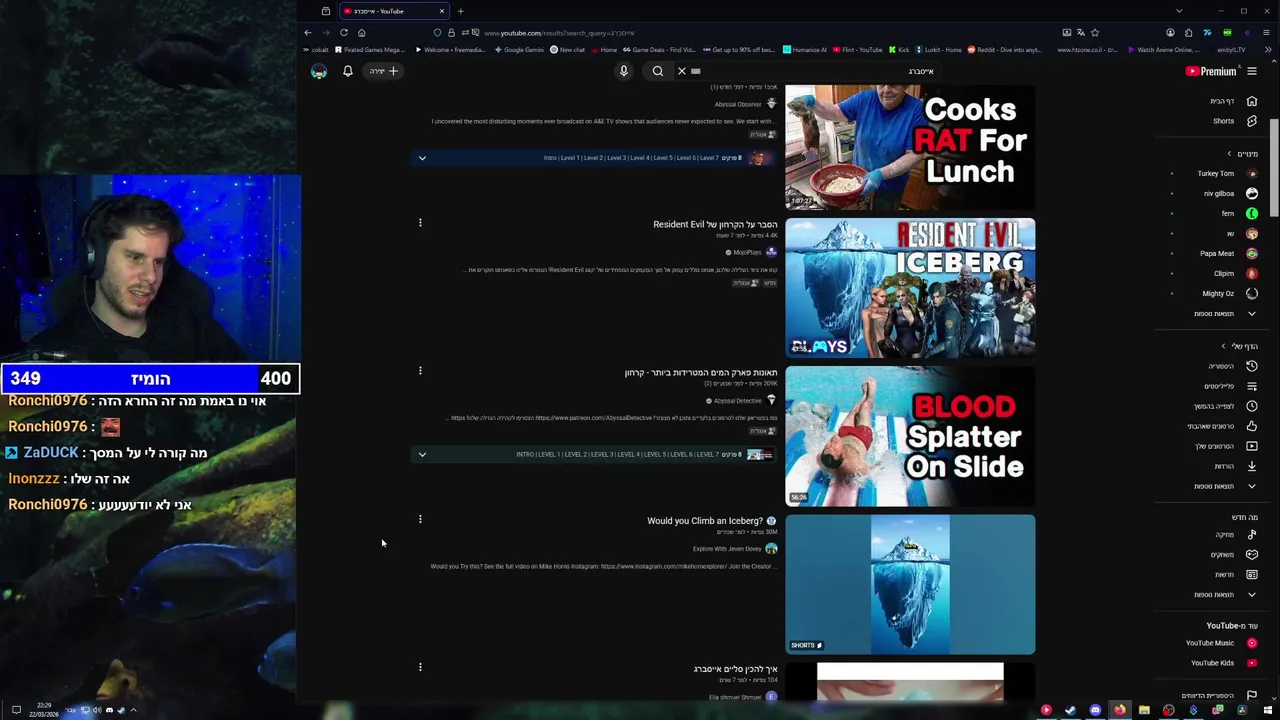
Task: Bookmark this page with the star icon
Action: pyautogui.click(x=1095, y=32)
